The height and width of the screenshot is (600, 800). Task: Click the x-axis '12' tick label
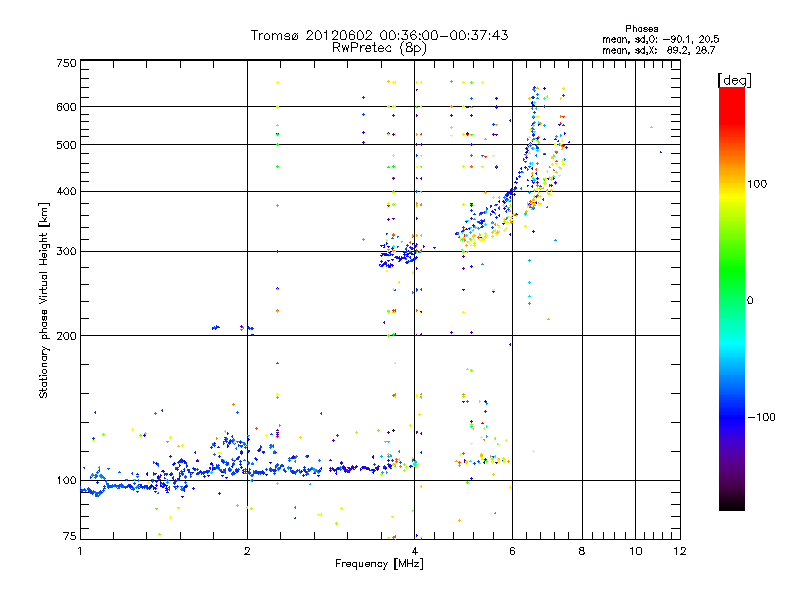680,551
